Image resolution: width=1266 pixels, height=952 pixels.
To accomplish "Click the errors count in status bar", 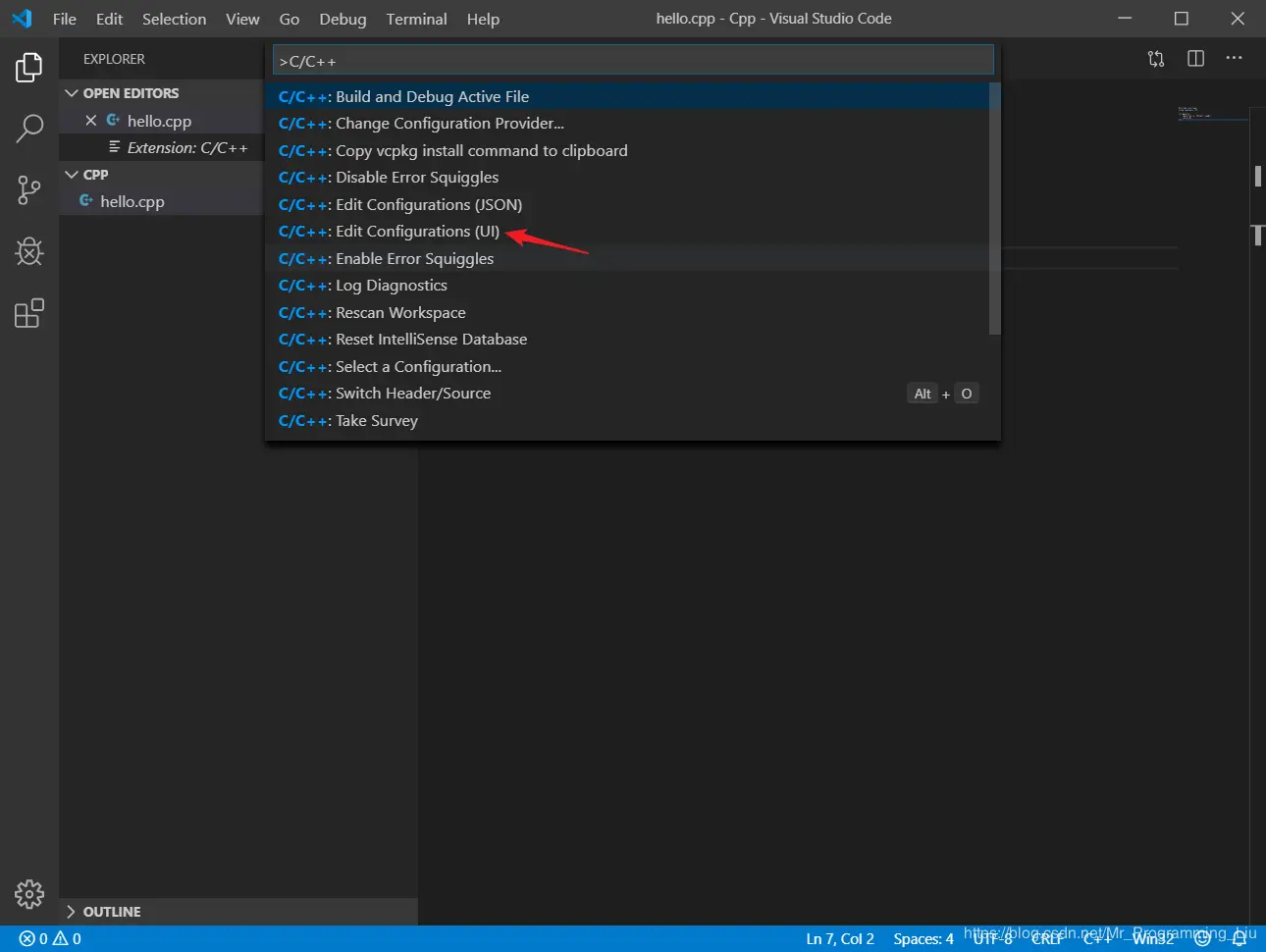I will pyautogui.click(x=33, y=939).
